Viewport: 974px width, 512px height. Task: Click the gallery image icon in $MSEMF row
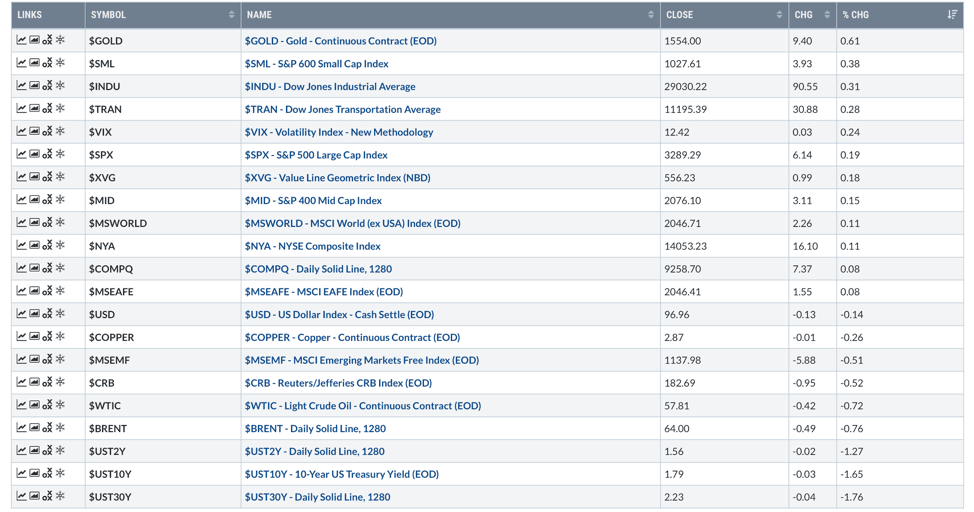pyautogui.click(x=34, y=360)
